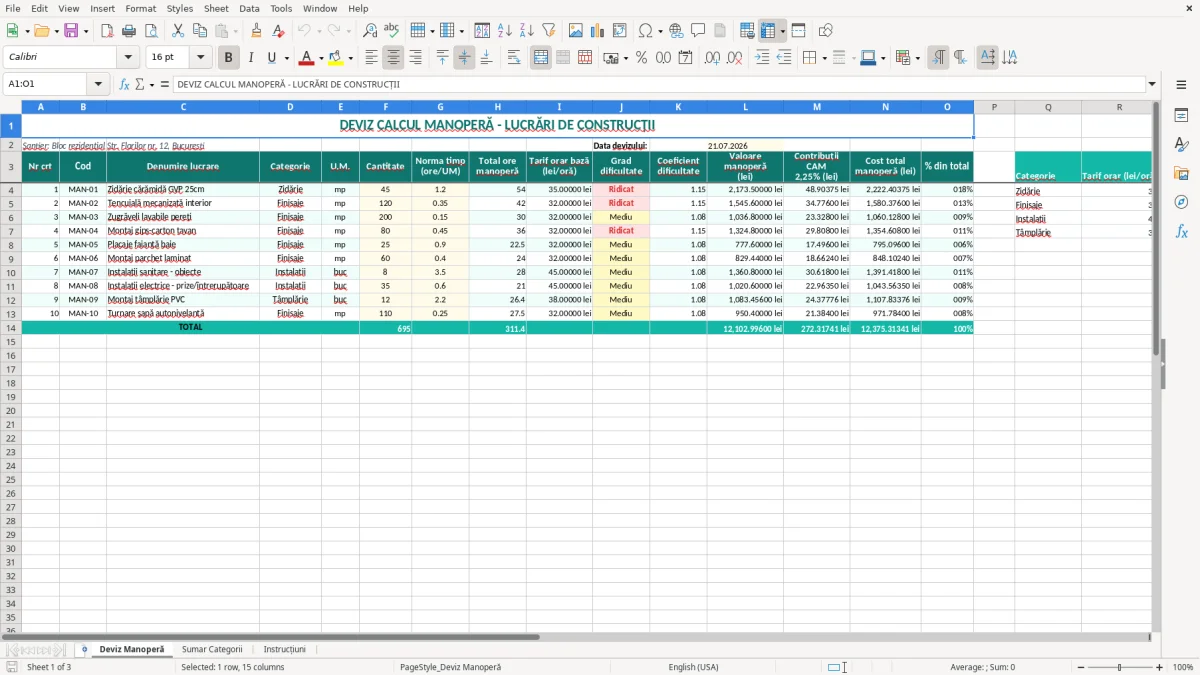Open the Borders dropdown arrow
Viewport: 1200px width, 675px height.
tap(826, 58)
